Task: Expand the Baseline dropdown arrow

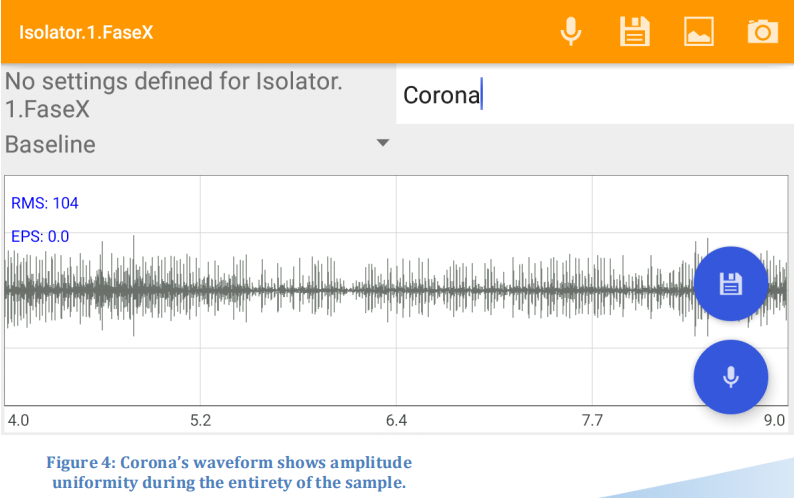Action: [383, 143]
